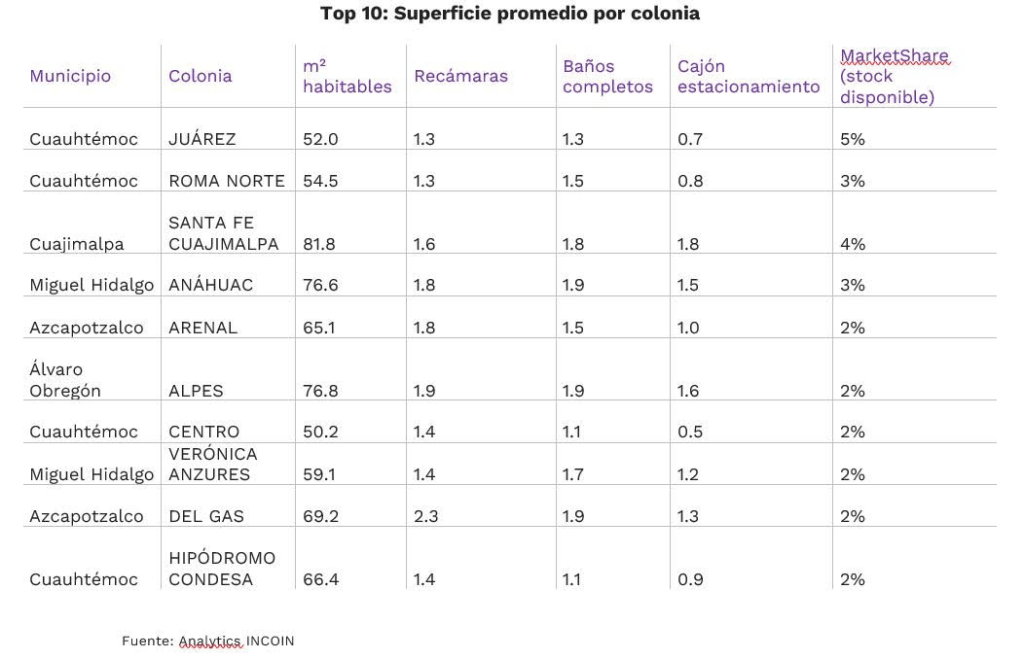Image resolution: width=1024 pixels, height=659 pixels.
Task: Click the m² habitables header
Action: 346,77
